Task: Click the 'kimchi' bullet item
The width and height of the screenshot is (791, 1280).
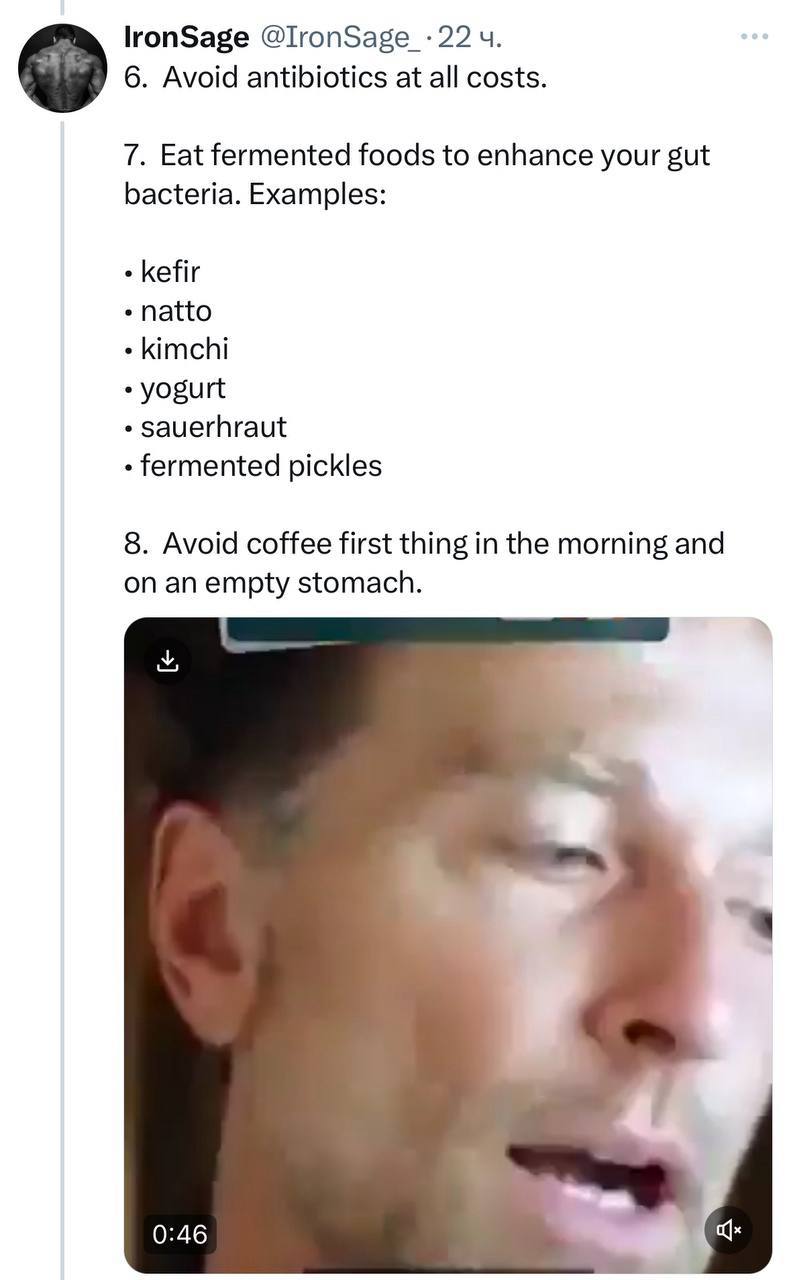Action: tap(184, 349)
